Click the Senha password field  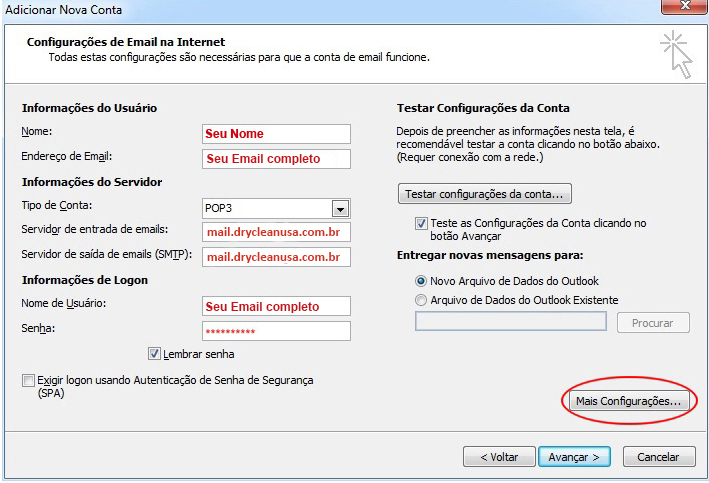(276, 331)
